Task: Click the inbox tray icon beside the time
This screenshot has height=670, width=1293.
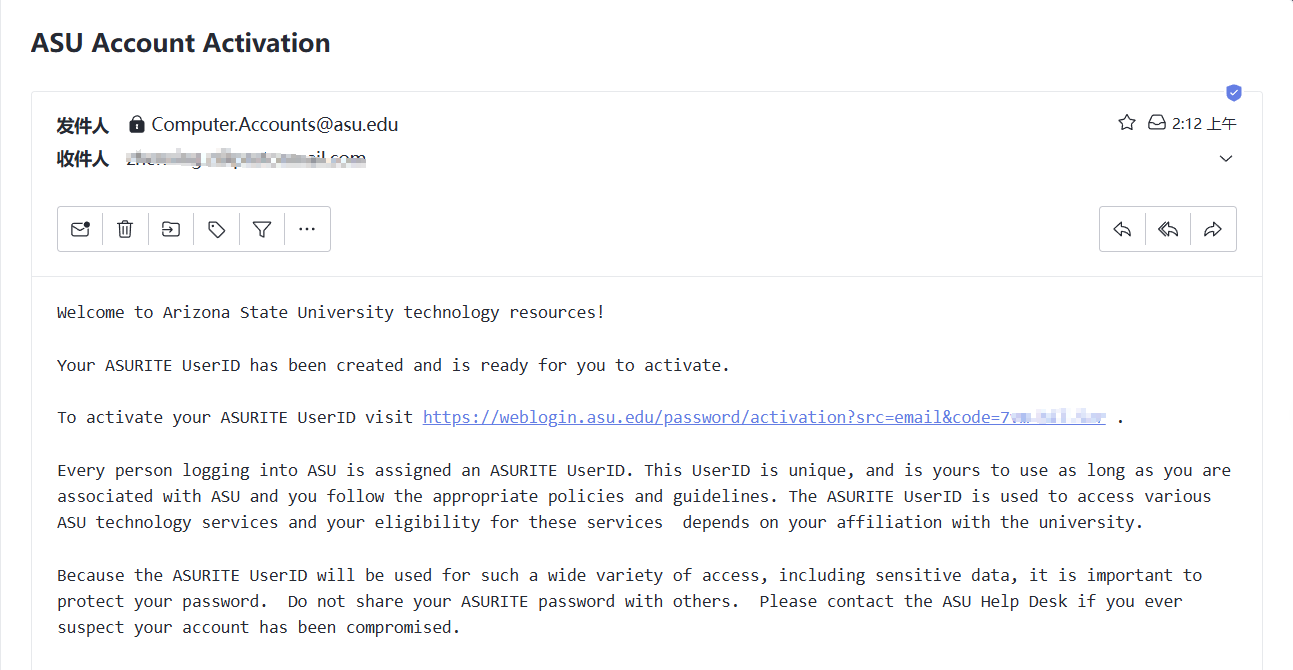Action: pos(1157,123)
